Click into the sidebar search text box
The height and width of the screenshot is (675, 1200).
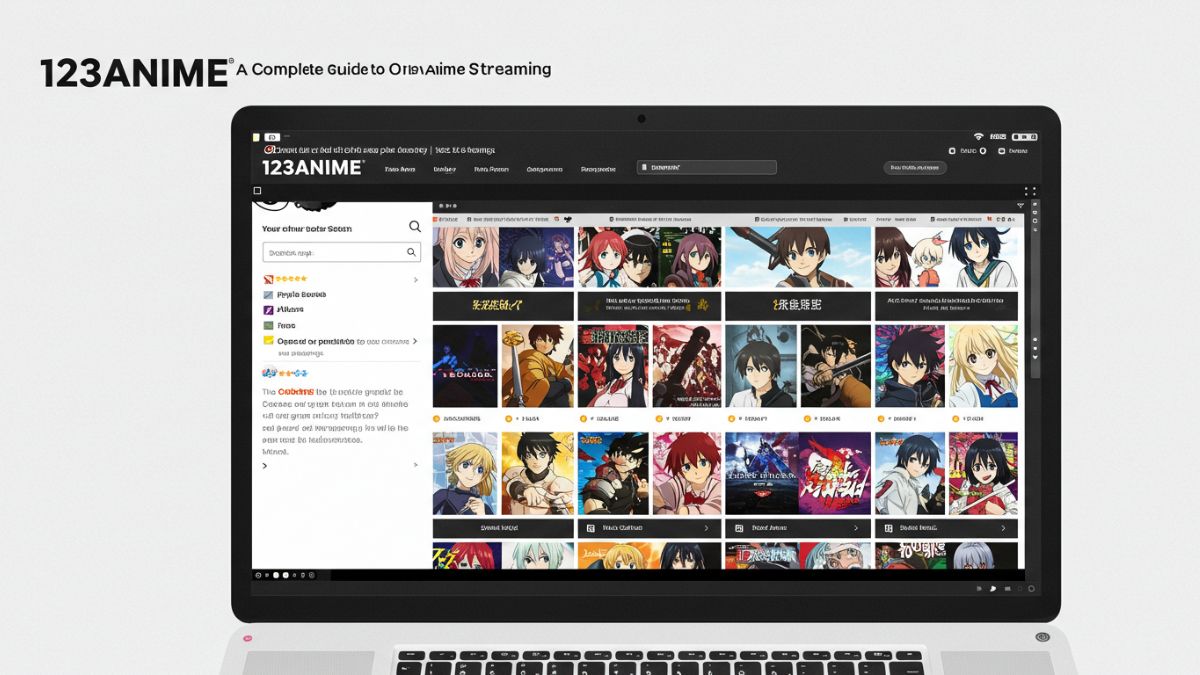pos(341,253)
